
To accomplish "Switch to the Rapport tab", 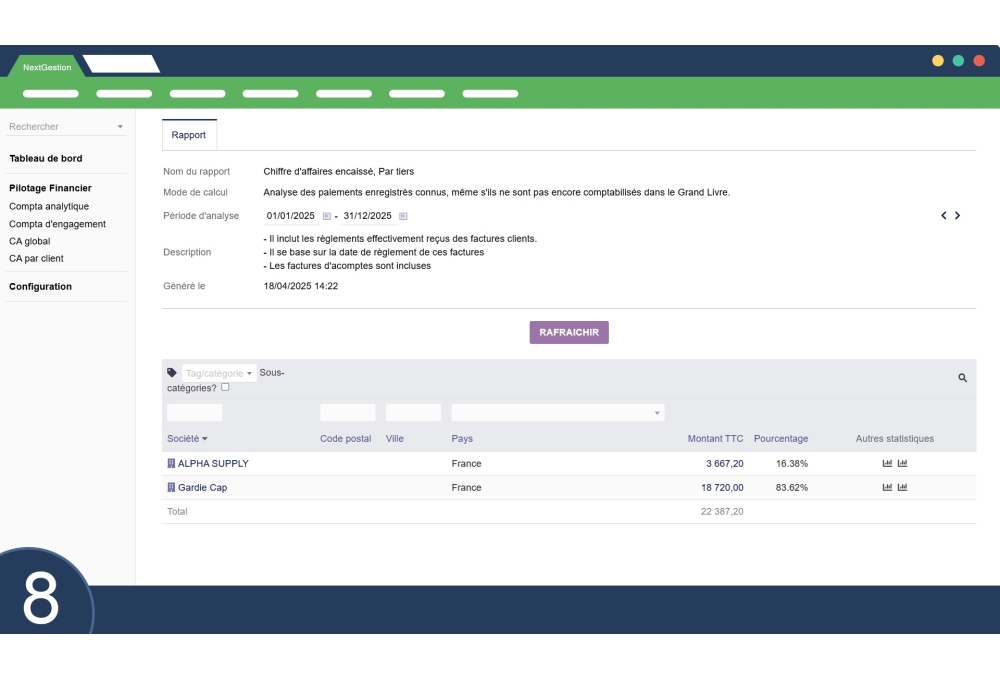I will 189,135.
